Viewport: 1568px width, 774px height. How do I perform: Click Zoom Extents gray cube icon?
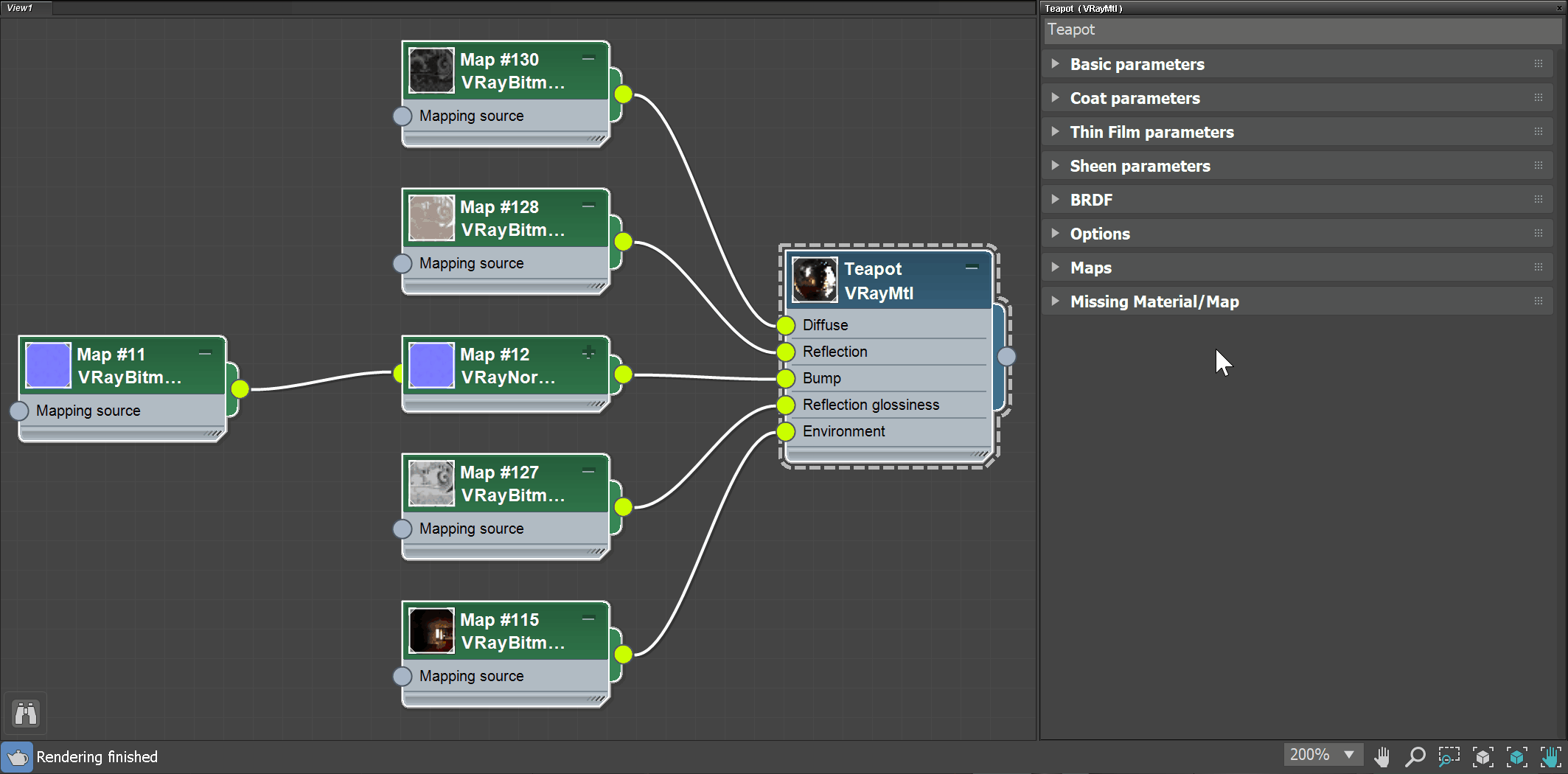(x=1482, y=756)
